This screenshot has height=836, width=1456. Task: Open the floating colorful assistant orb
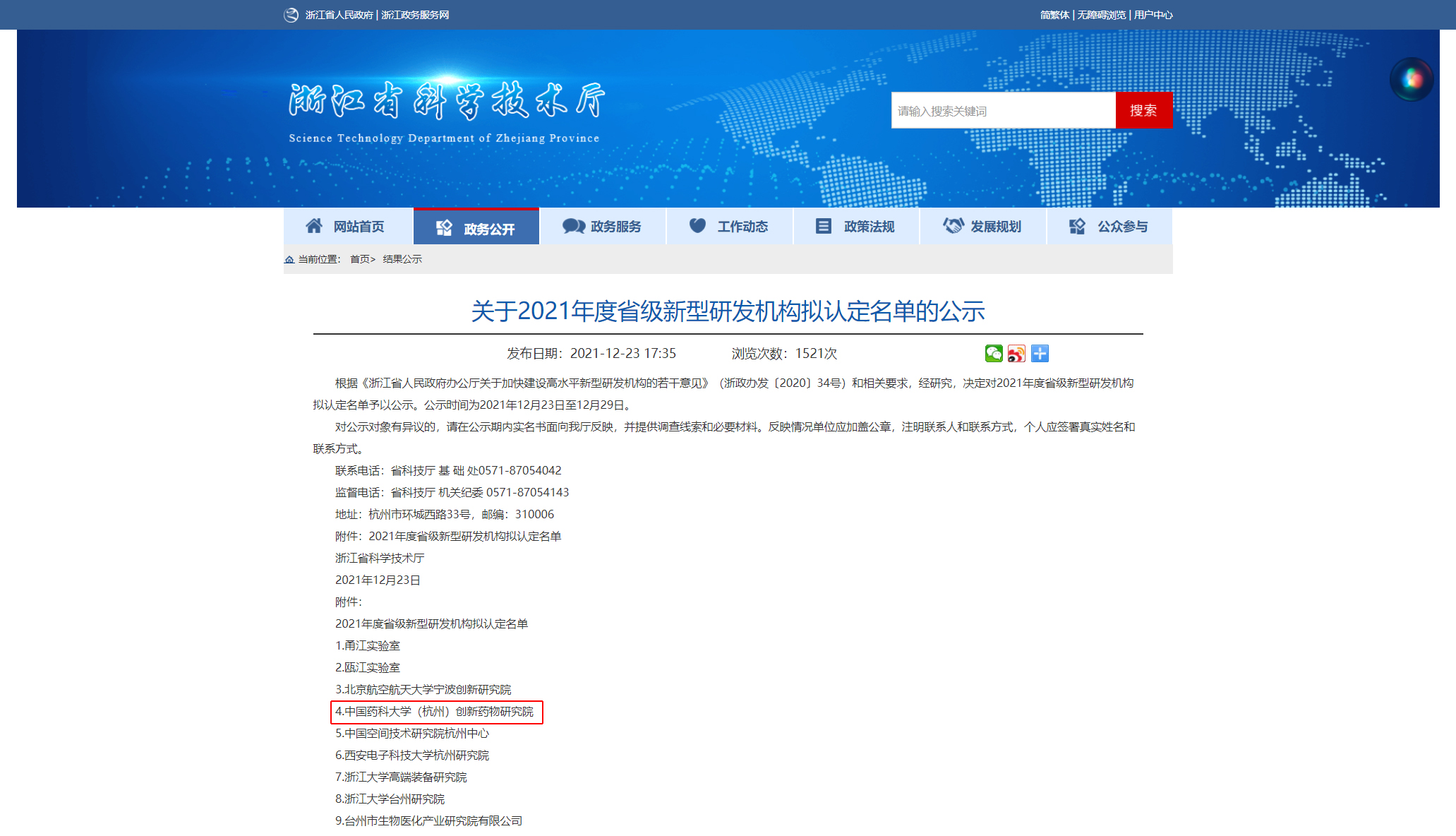coord(1412,79)
